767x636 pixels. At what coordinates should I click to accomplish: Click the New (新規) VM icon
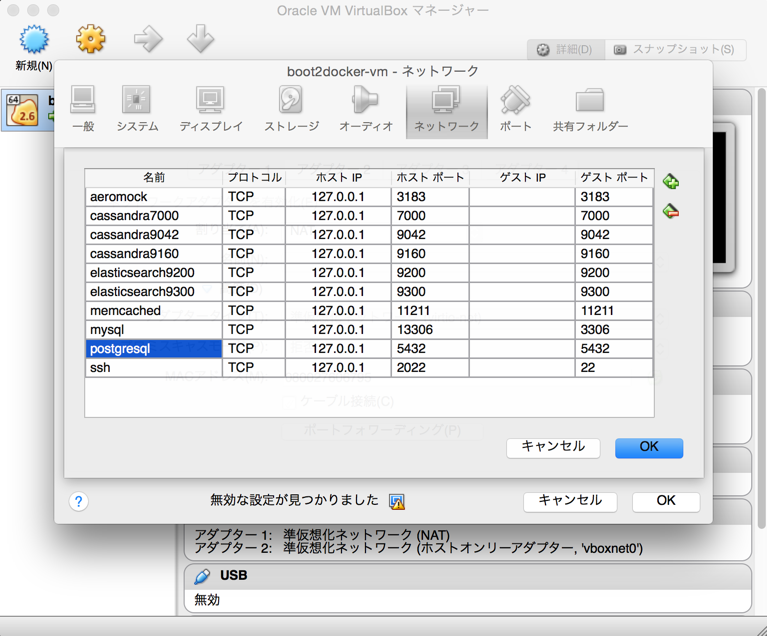pyautogui.click(x=34, y=40)
